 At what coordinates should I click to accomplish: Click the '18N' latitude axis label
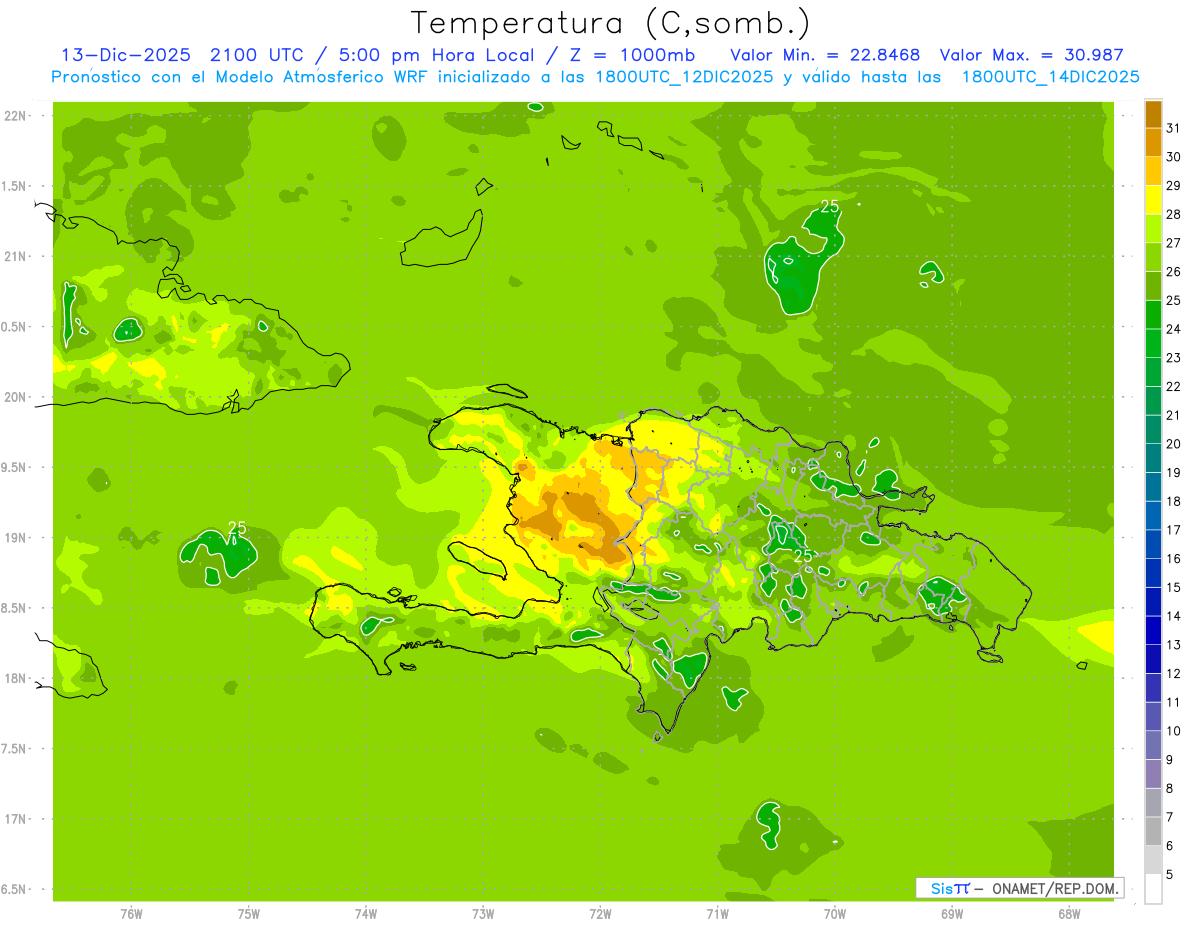click(16, 678)
